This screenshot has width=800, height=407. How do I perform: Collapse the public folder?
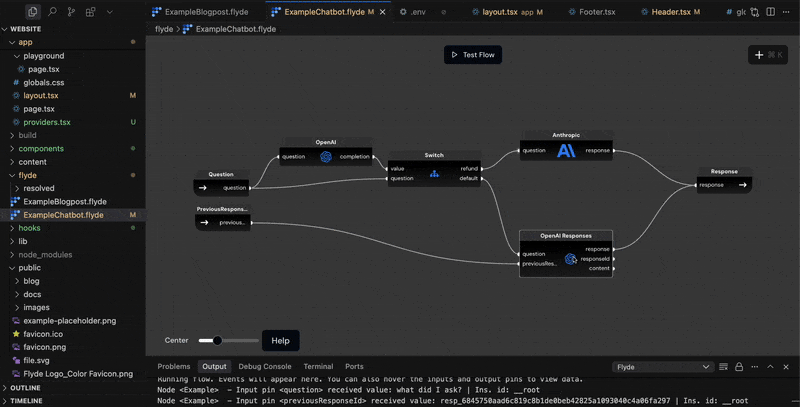(x=30, y=267)
